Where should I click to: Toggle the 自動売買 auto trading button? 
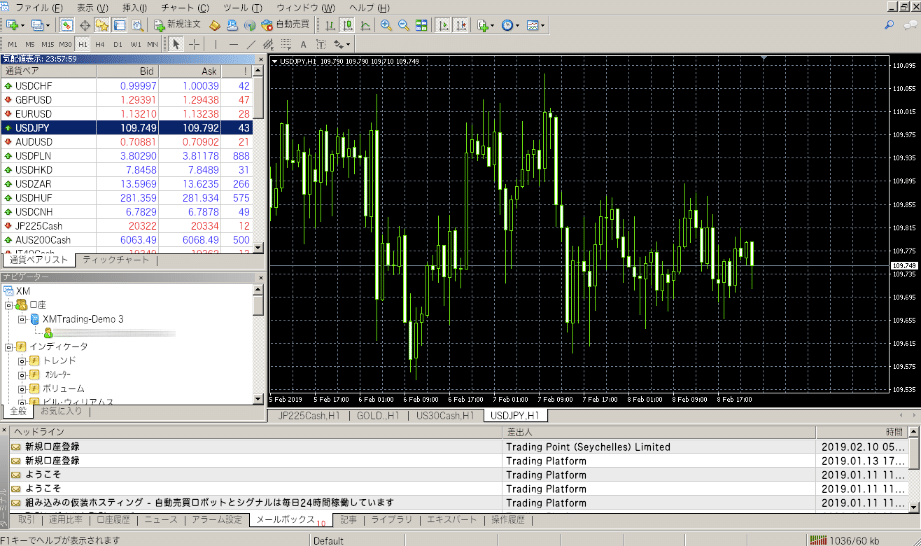[285, 25]
